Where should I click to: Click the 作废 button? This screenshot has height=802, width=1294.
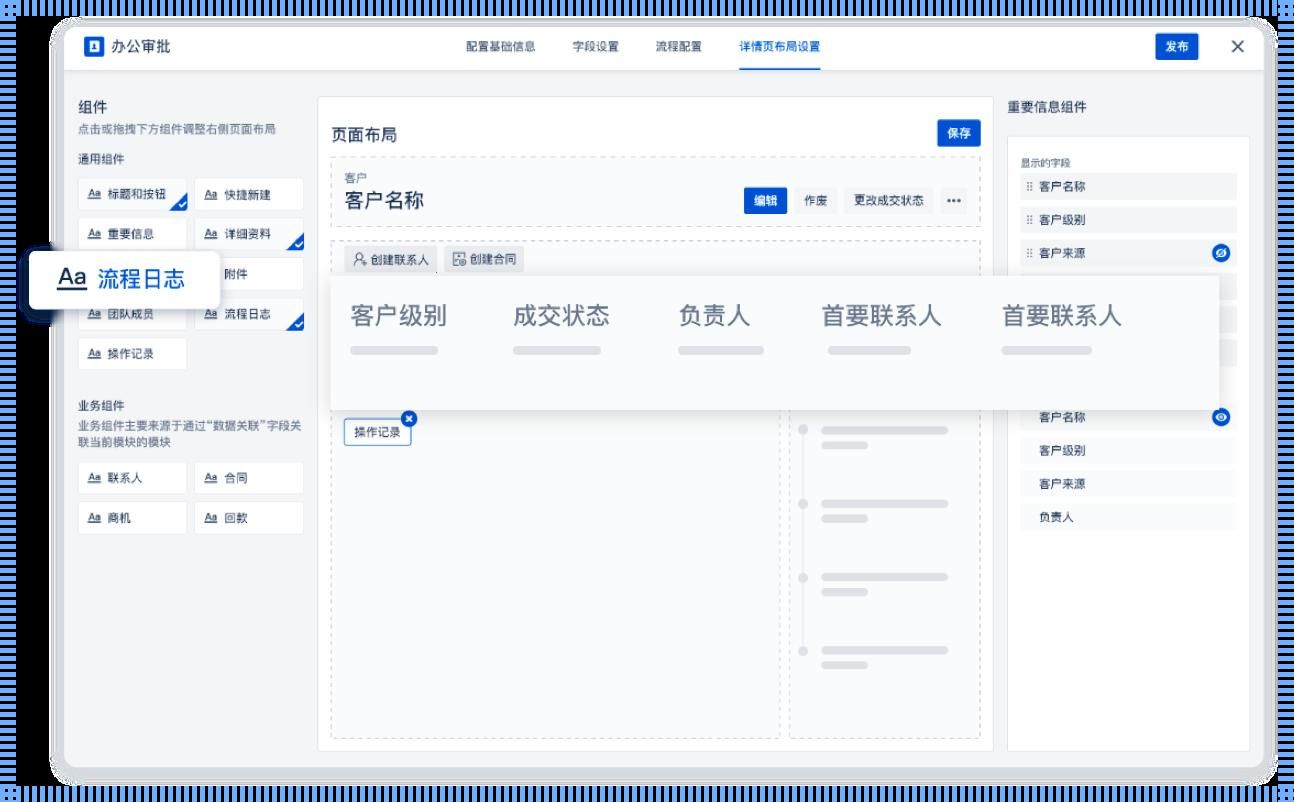(x=815, y=200)
